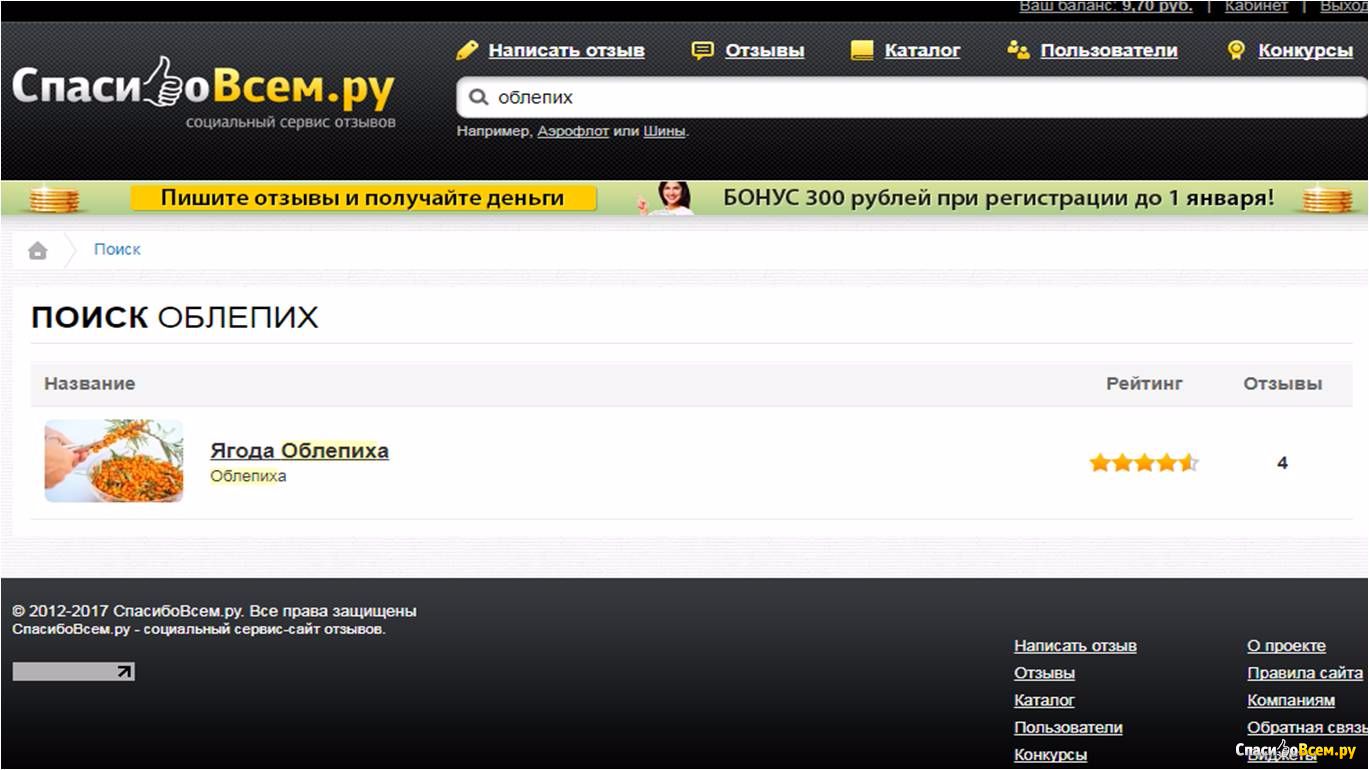Open the sea buckthorn thumbnail image
Screen dimensions: 1369x770
click(114, 461)
